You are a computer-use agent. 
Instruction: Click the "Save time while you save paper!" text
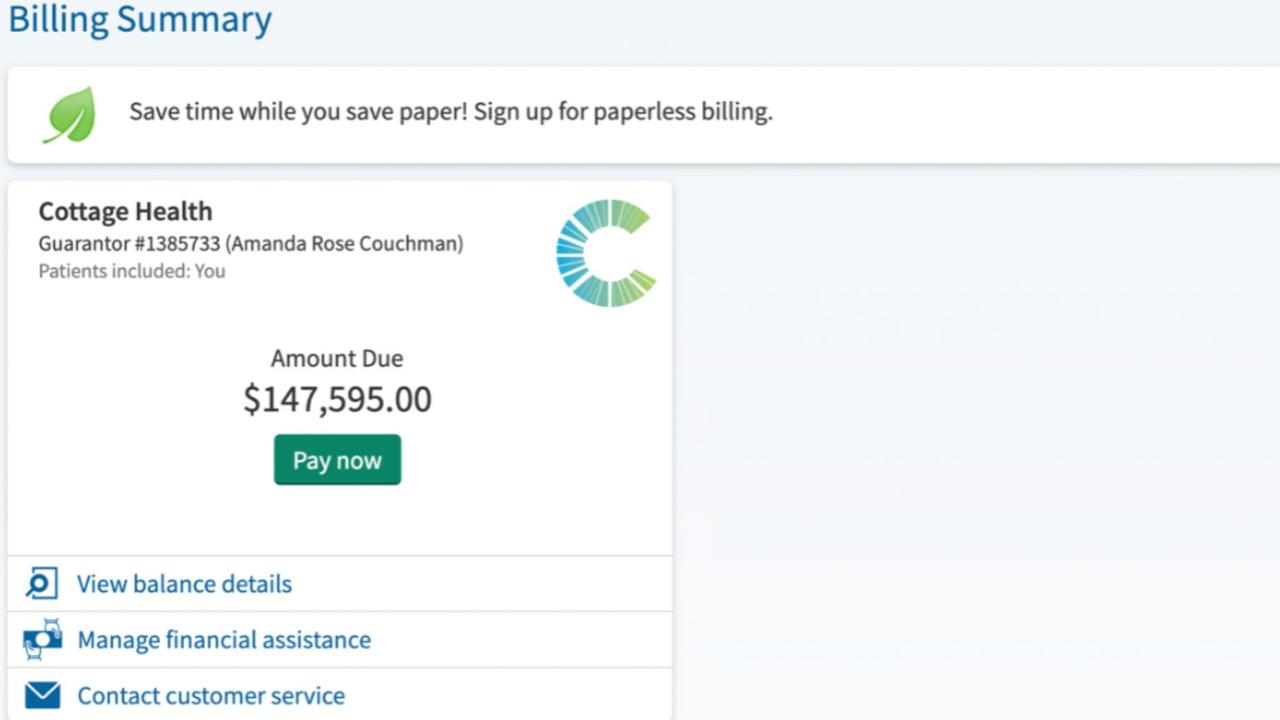(298, 111)
